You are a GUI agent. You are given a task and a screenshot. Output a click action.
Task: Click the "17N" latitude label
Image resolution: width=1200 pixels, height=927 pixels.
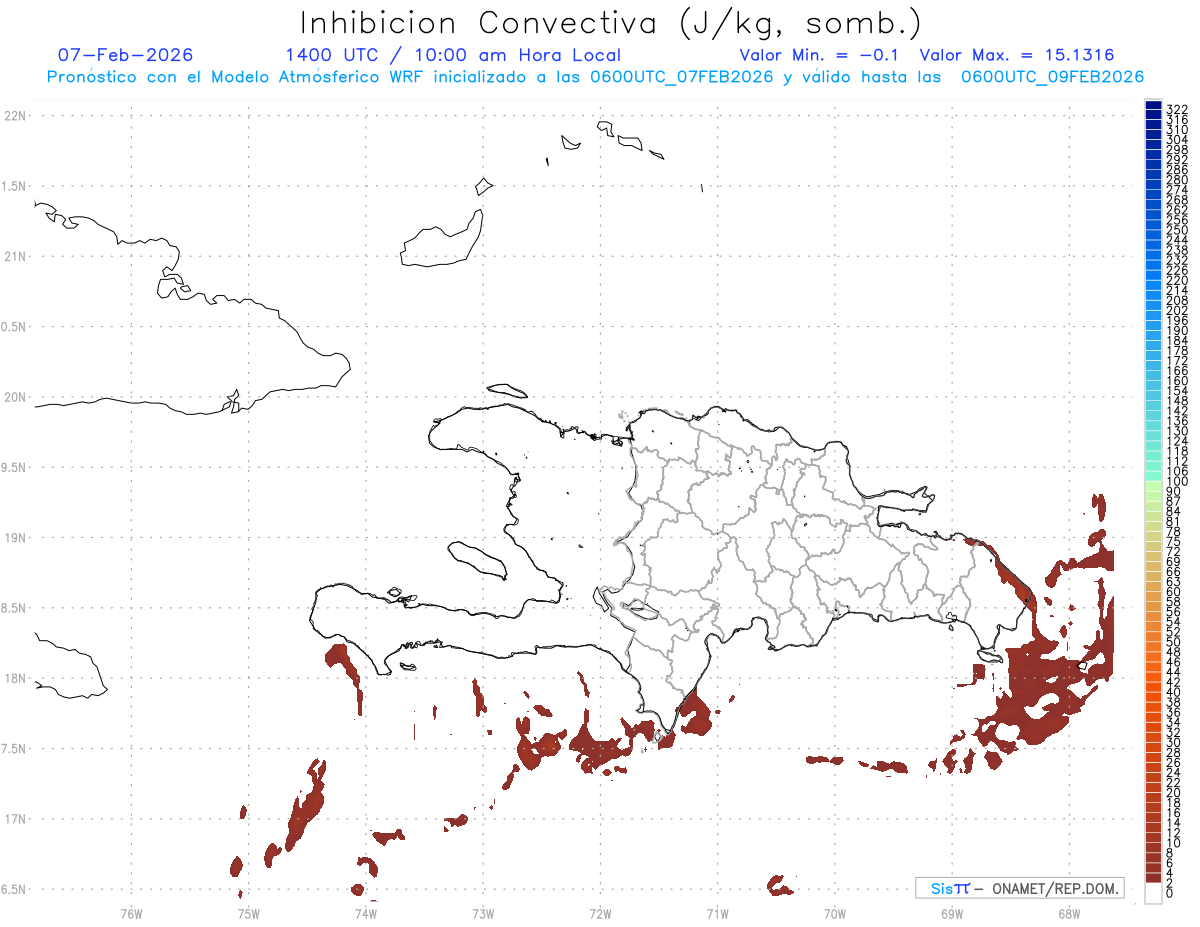click(x=14, y=819)
